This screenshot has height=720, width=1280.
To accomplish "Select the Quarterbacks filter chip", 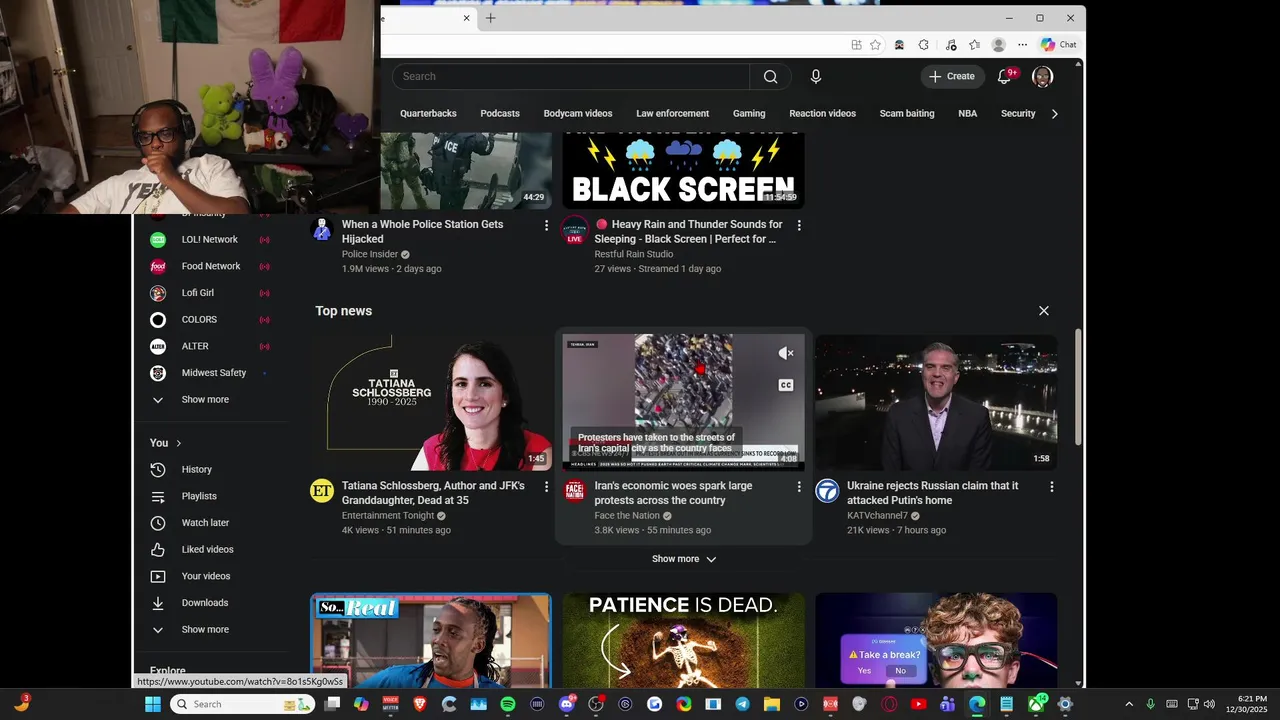I will click(428, 114).
